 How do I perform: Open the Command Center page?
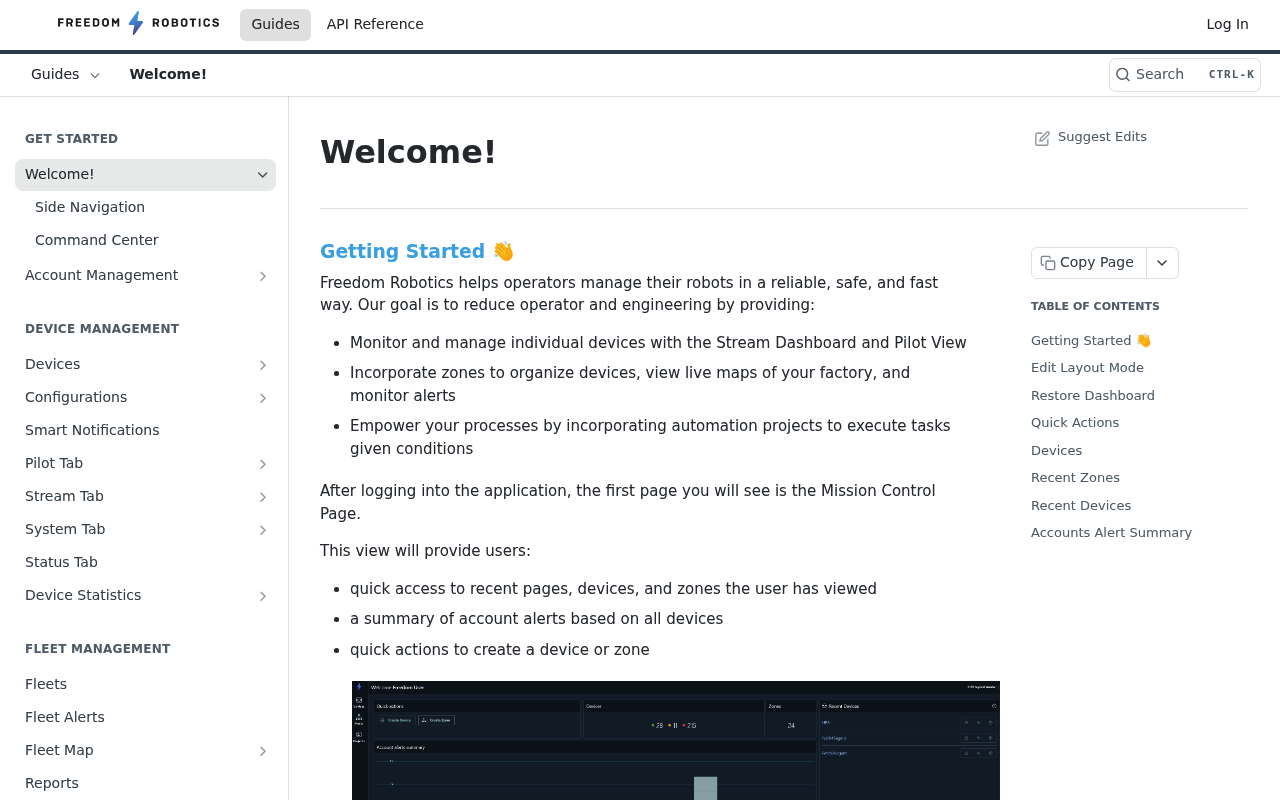point(97,240)
